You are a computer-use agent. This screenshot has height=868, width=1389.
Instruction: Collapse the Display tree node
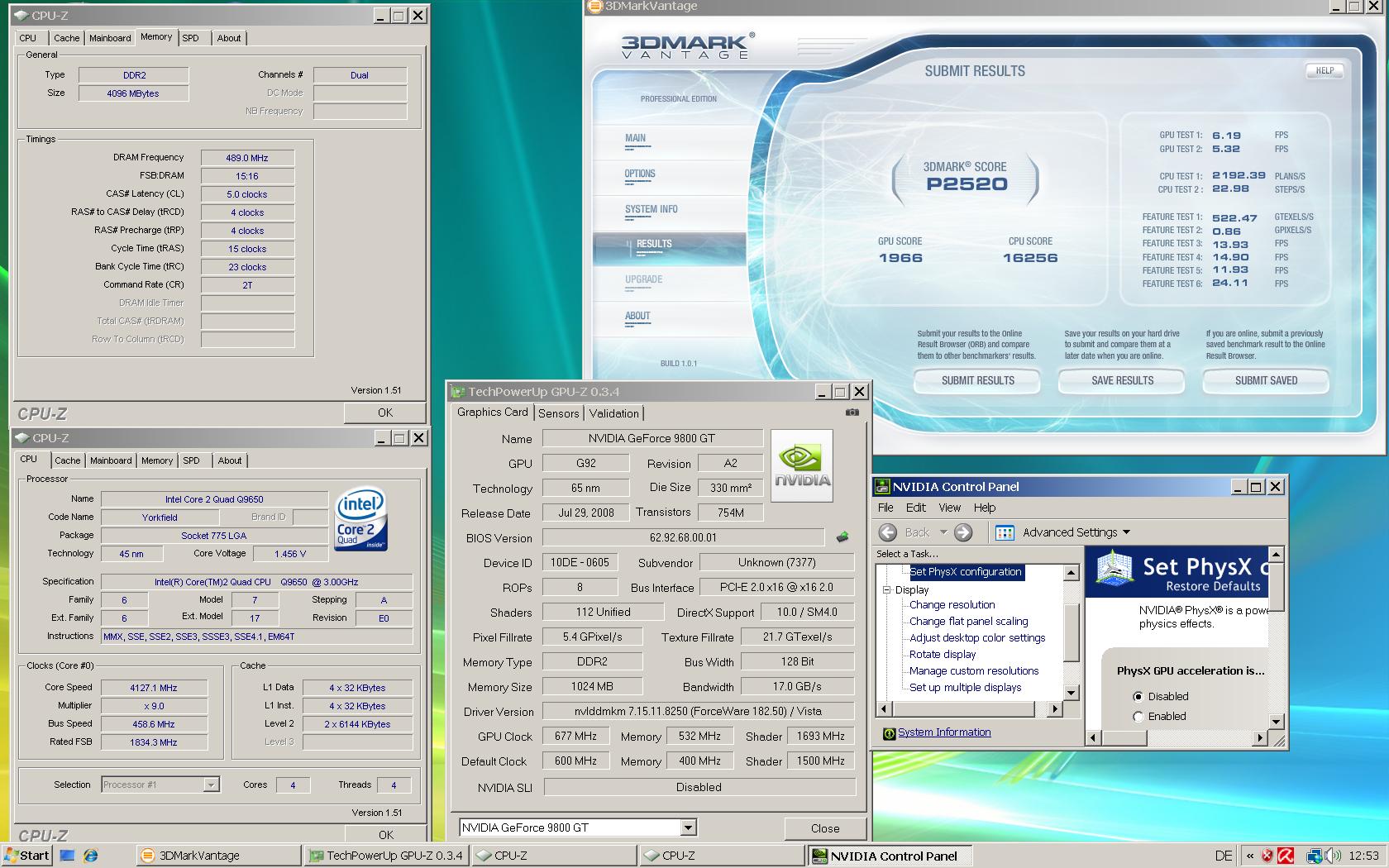click(886, 590)
